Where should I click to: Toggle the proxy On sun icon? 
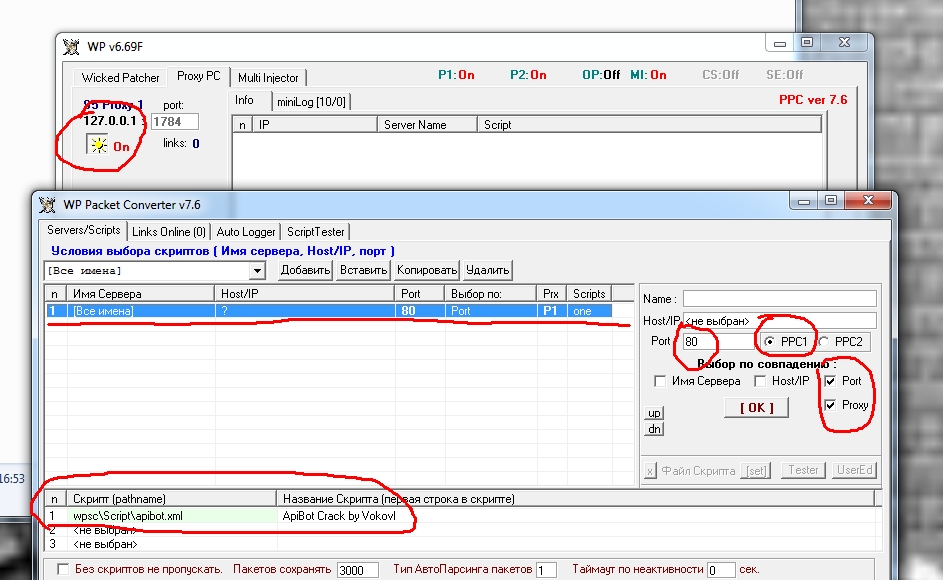pyautogui.click(x=98, y=145)
